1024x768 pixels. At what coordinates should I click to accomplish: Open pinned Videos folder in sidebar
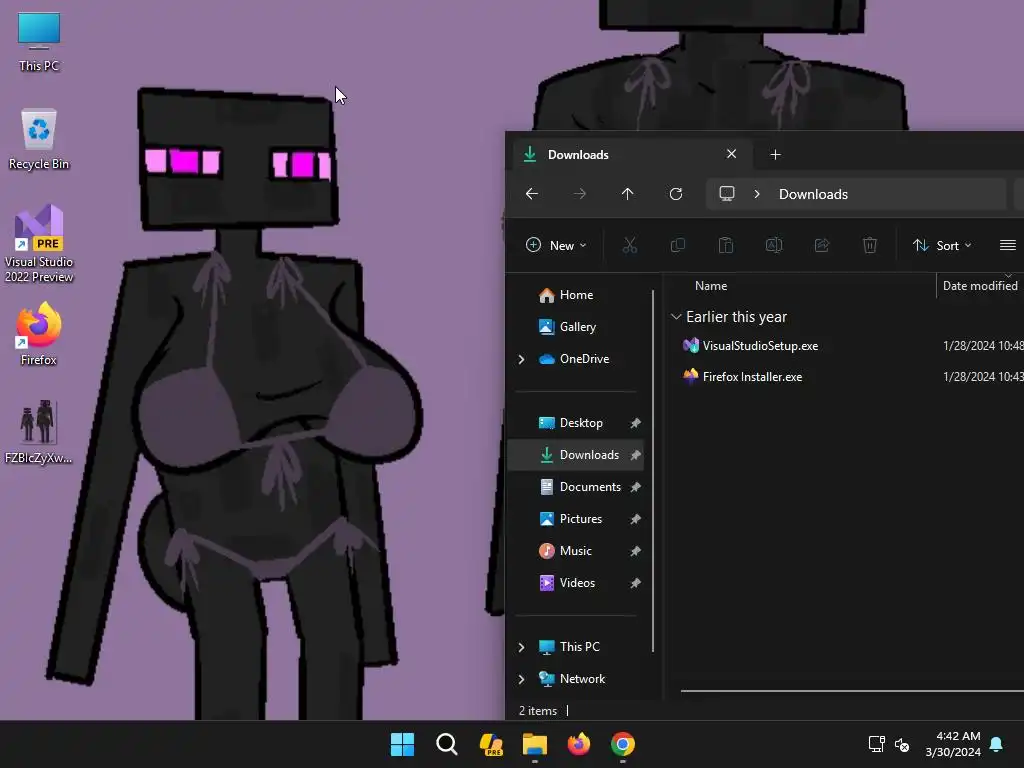tap(566, 583)
